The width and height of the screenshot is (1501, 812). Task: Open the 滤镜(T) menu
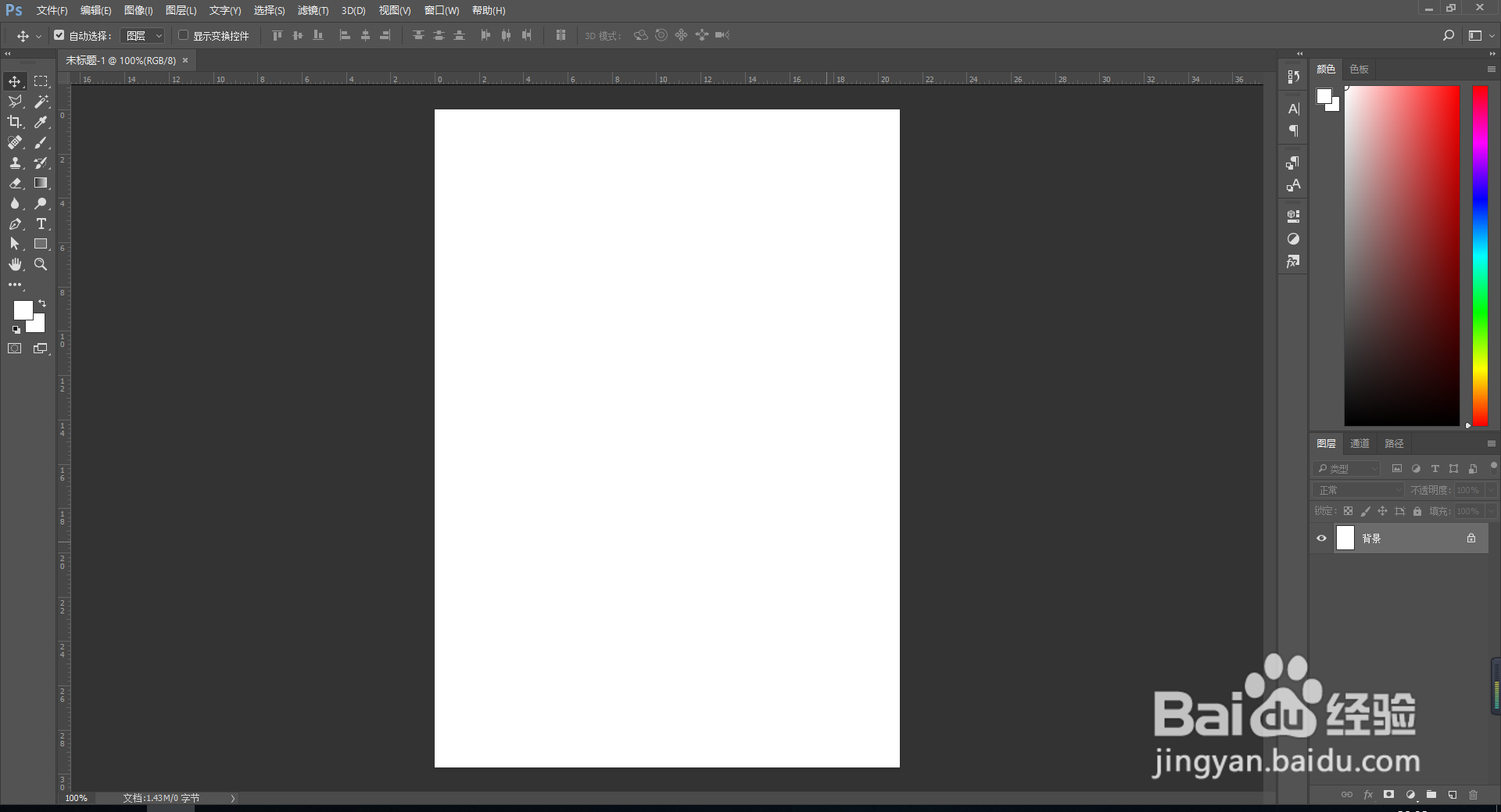coord(313,10)
